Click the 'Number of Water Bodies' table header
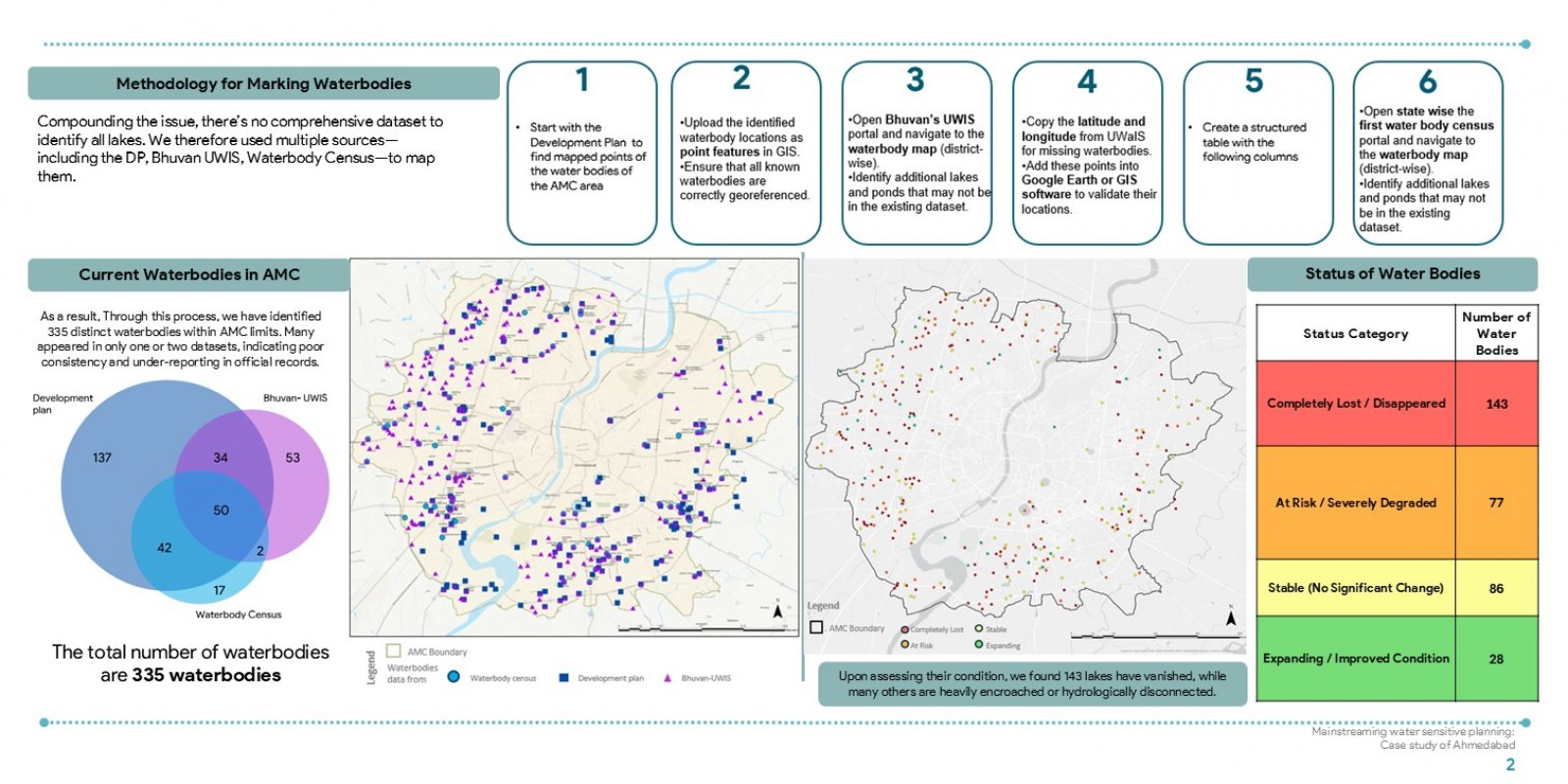Screen dimensions: 1568x784 (x=1496, y=333)
